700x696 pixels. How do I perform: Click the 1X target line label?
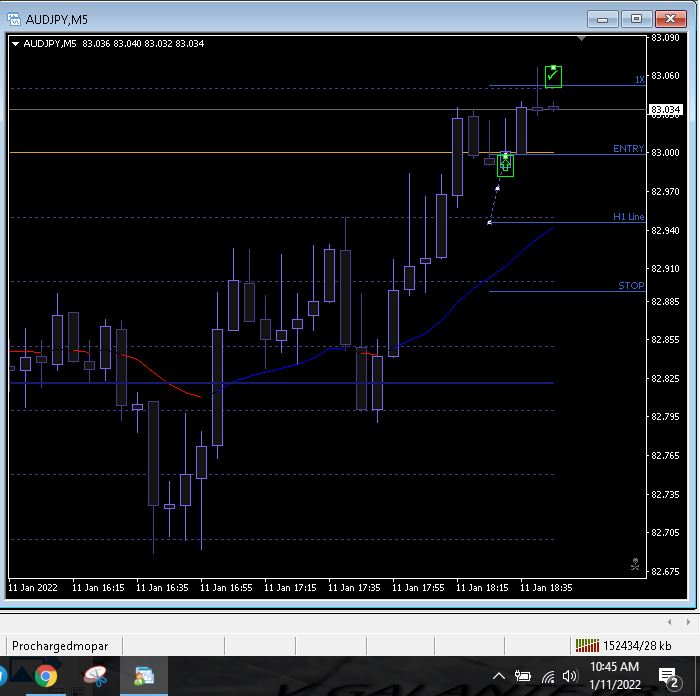tap(640, 80)
